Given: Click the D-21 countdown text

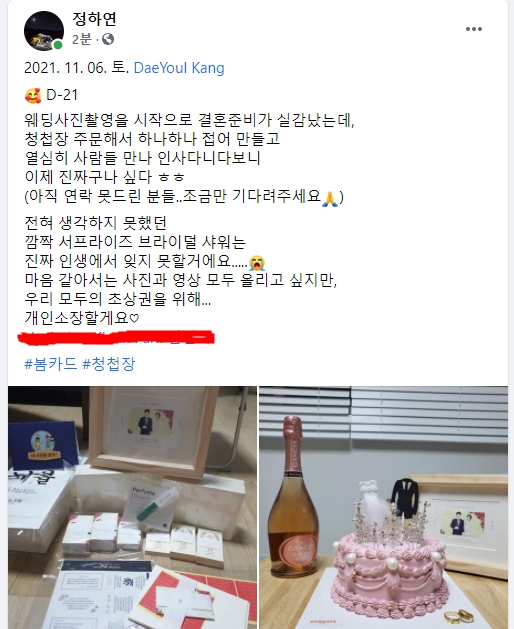Looking at the screenshot, I should [62, 95].
